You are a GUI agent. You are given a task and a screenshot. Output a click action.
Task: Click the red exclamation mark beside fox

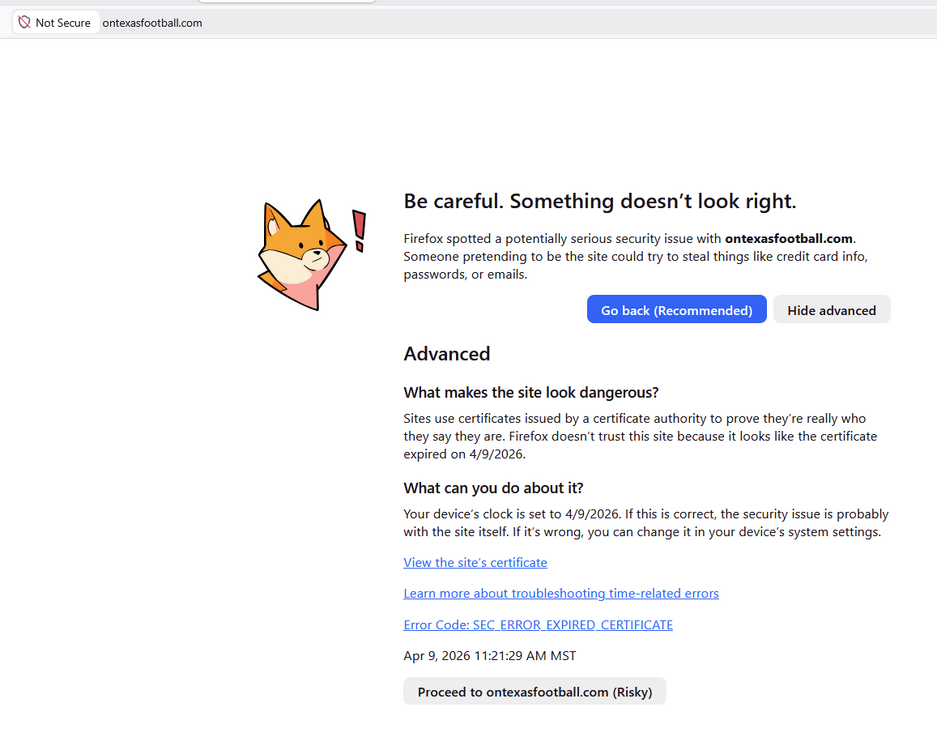click(359, 231)
